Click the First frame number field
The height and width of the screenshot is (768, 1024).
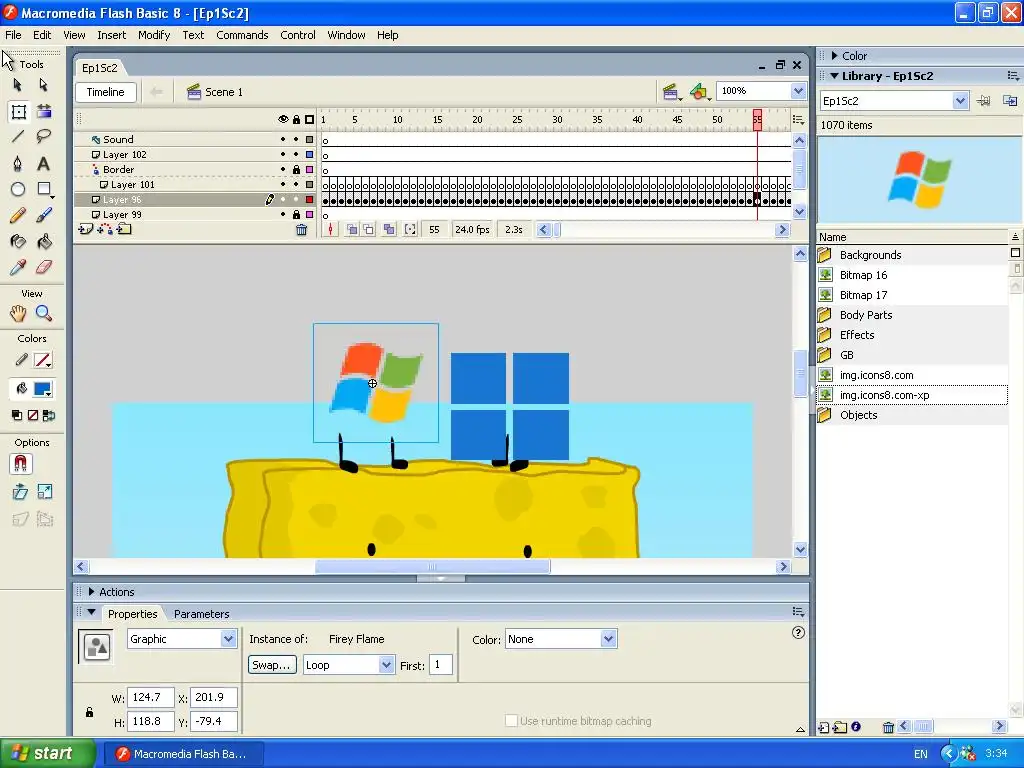tap(441, 665)
